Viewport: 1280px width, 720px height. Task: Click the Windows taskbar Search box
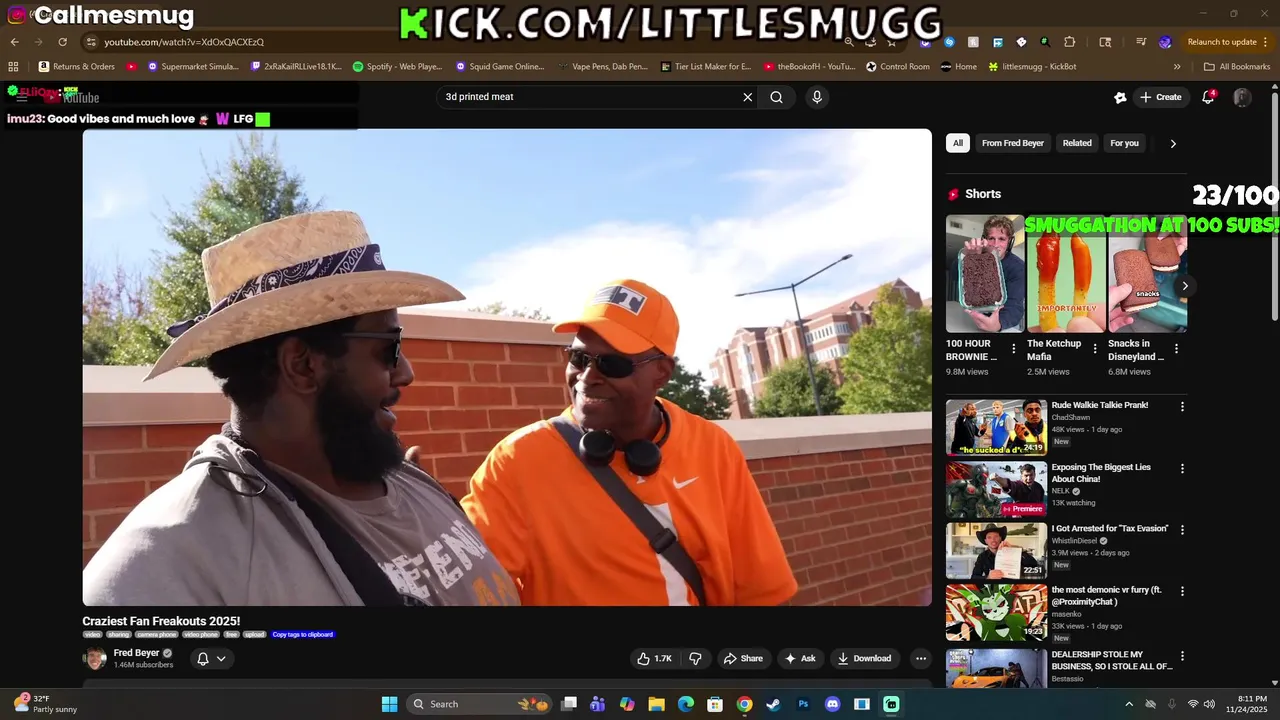click(x=479, y=704)
